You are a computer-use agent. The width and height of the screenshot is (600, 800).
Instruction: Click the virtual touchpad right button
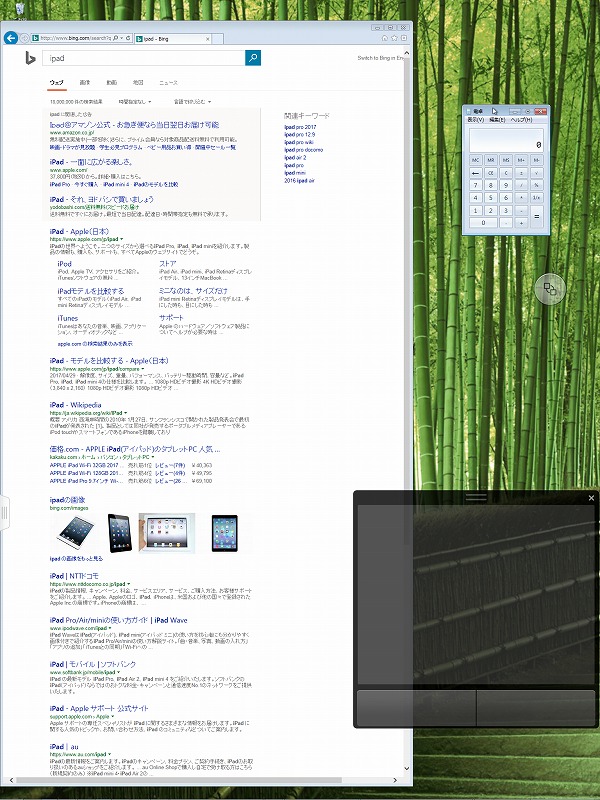(x=536, y=707)
